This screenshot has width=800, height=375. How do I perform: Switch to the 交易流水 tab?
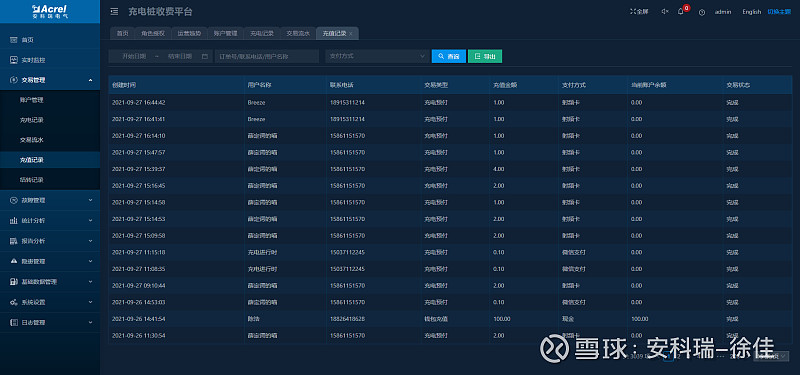[298, 33]
